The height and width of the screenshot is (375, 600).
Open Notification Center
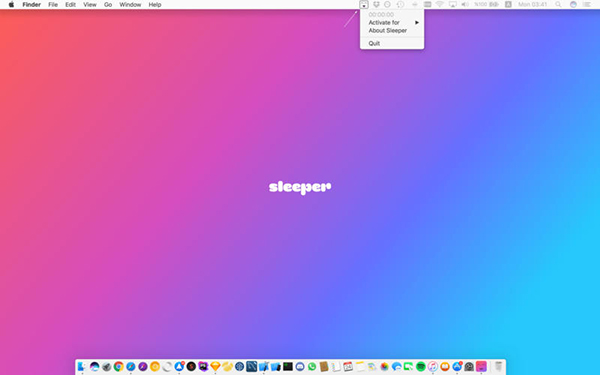(x=587, y=5)
